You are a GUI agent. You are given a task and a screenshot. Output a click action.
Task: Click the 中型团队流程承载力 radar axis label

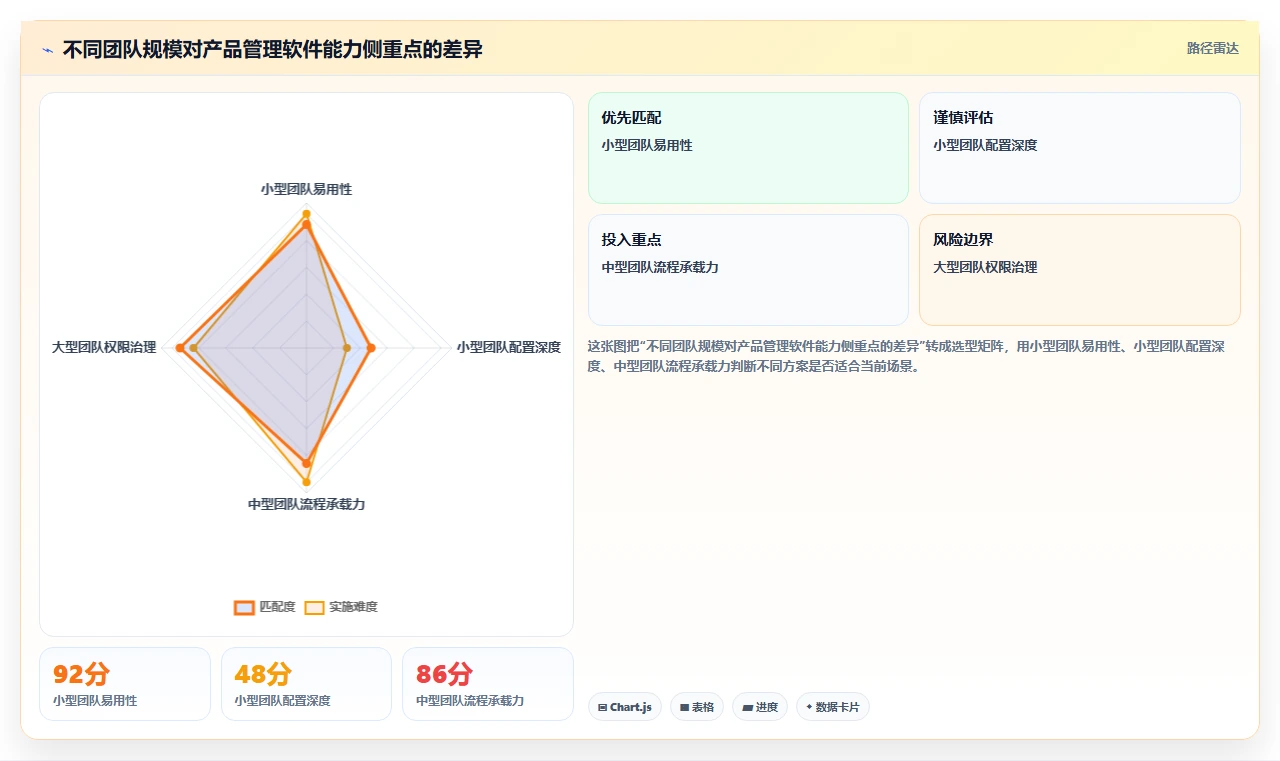306,504
